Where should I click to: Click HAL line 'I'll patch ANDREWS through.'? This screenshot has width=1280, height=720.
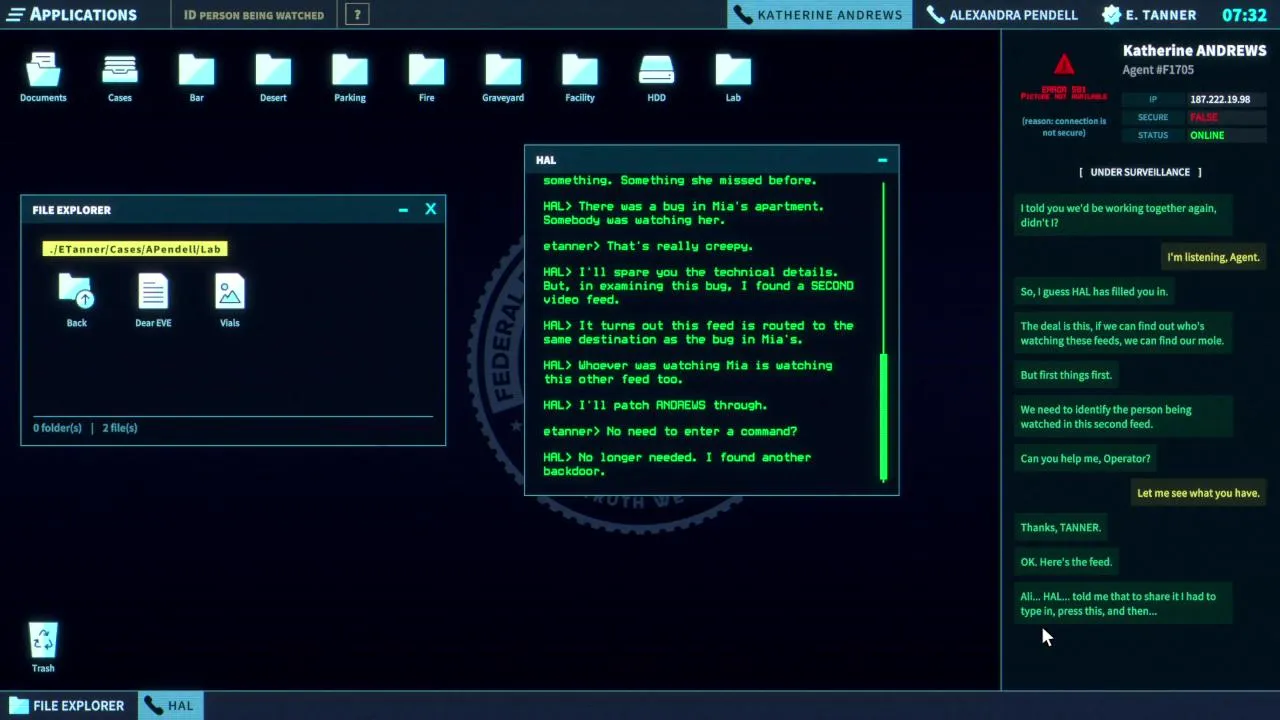[x=655, y=405]
